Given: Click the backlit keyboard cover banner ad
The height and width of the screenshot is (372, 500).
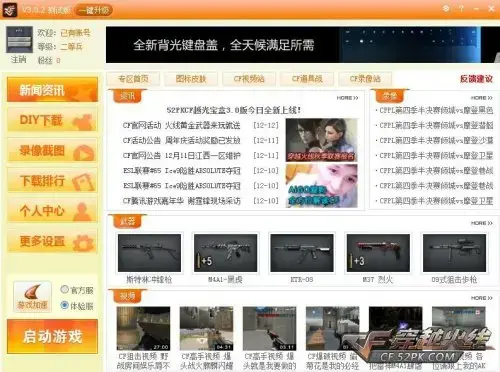Looking at the screenshot, I should coord(303,45).
